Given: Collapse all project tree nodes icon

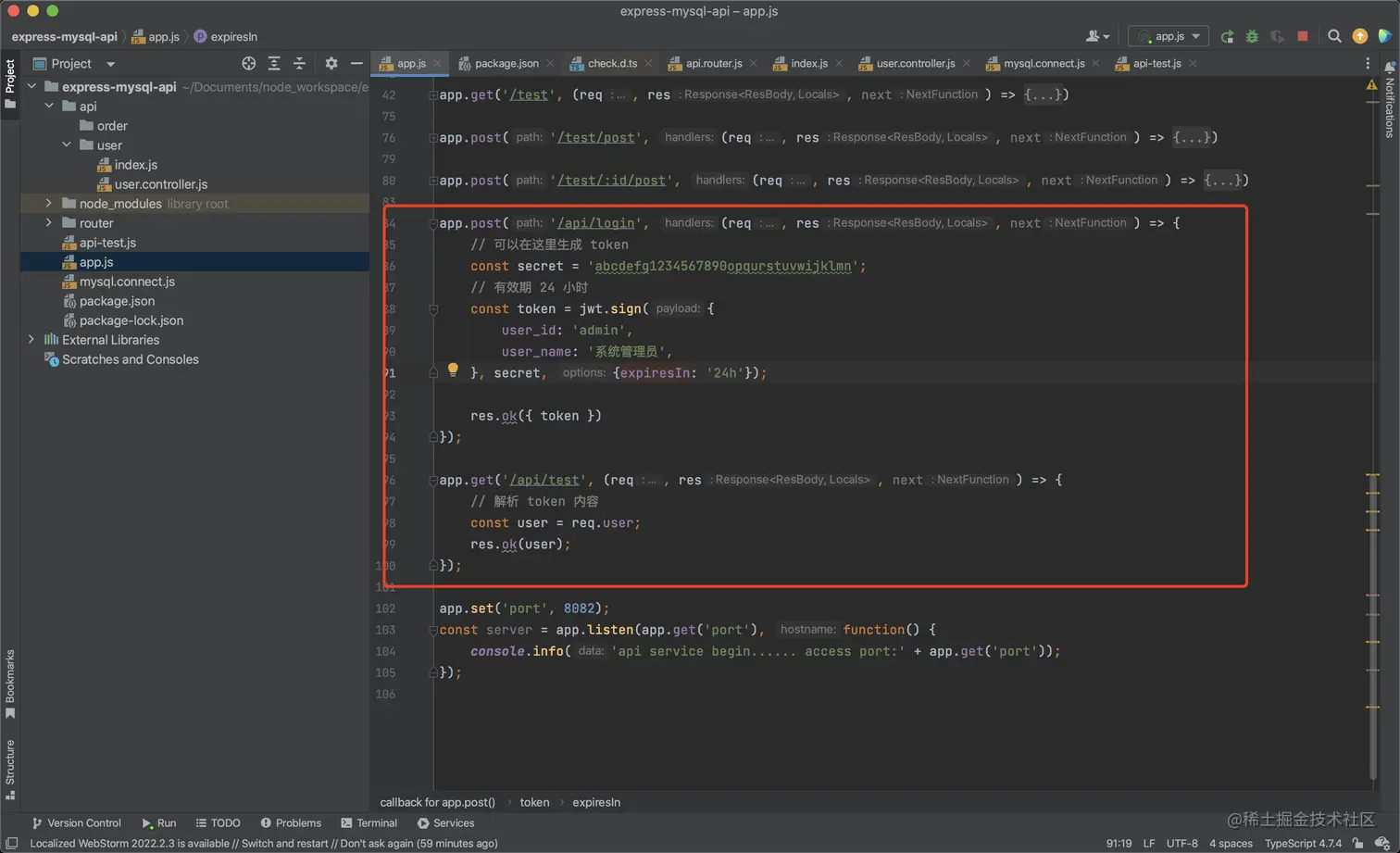Looking at the screenshot, I should pos(299,64).
